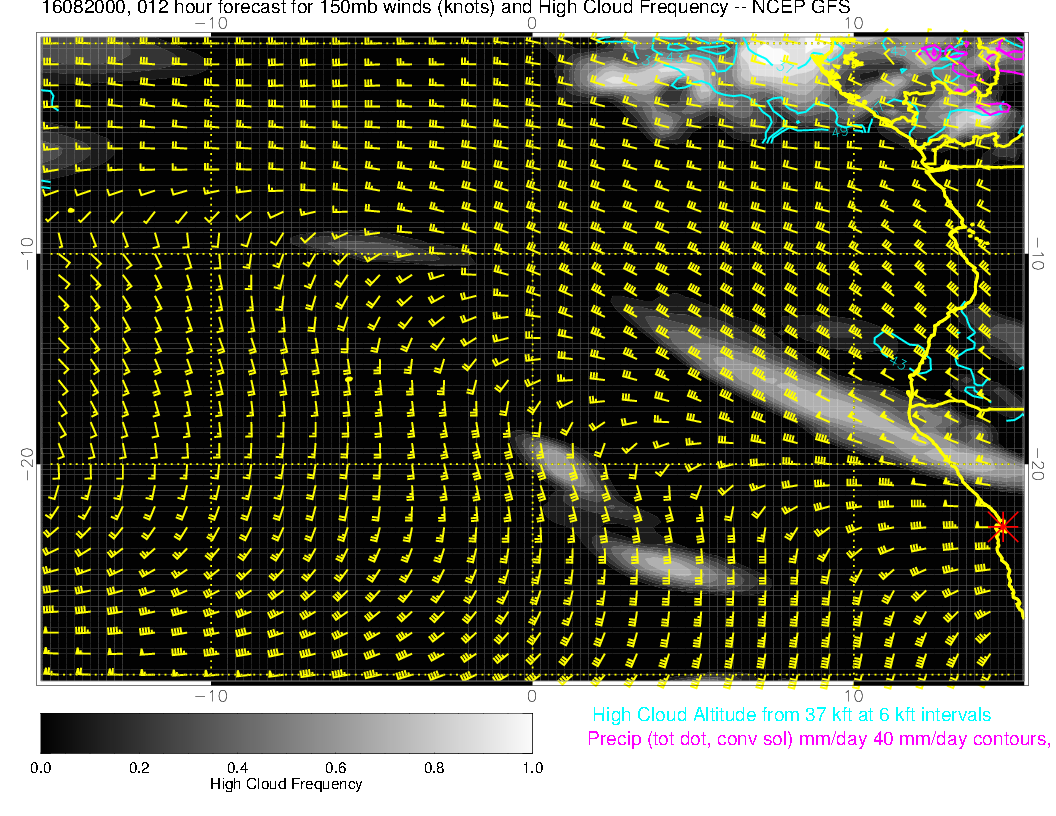
Task: Click the top axis longitude label 10
Action: point(853,22)
